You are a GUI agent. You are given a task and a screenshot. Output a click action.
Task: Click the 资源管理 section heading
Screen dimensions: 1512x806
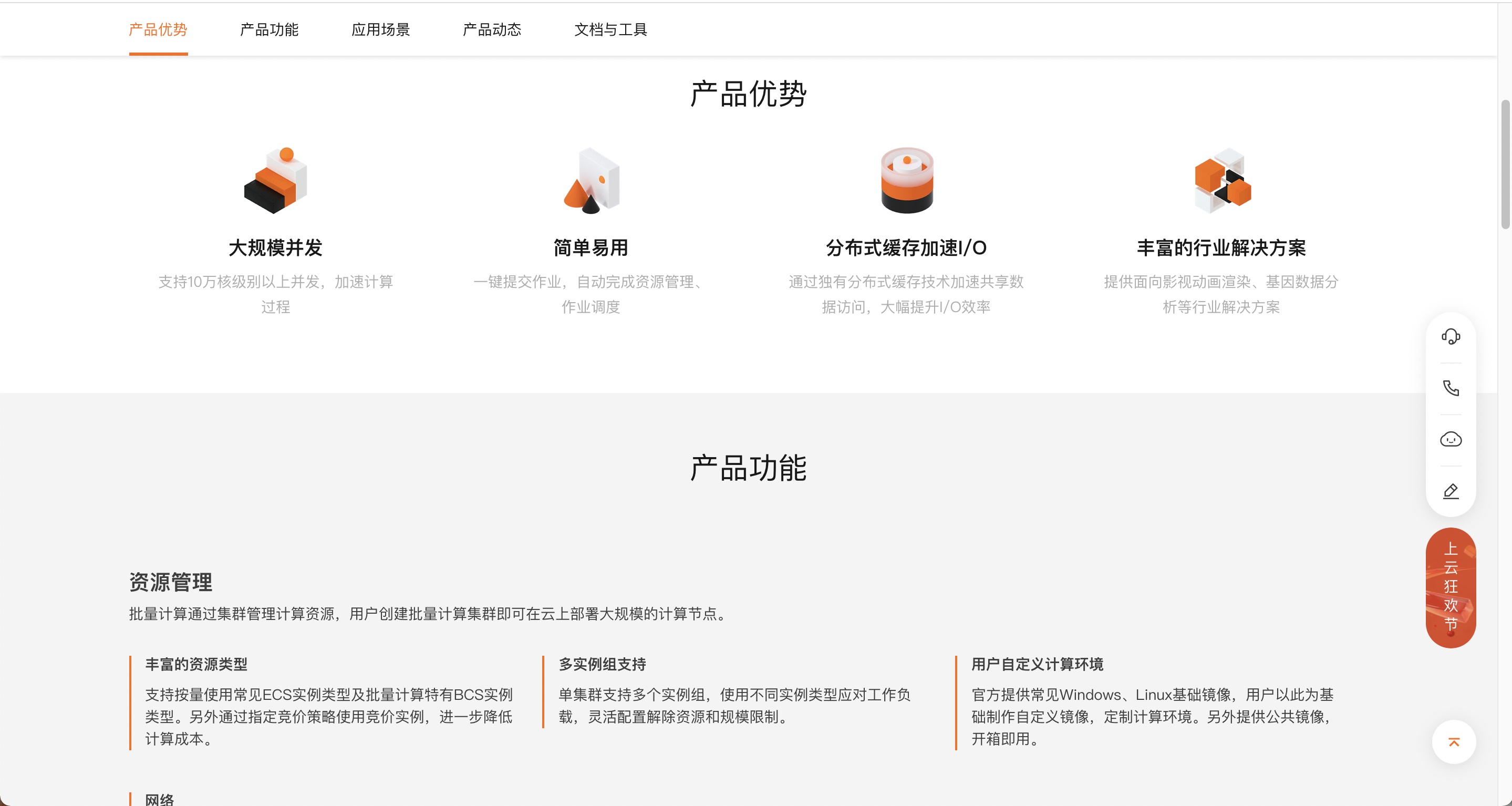click(x=171, y=582)
